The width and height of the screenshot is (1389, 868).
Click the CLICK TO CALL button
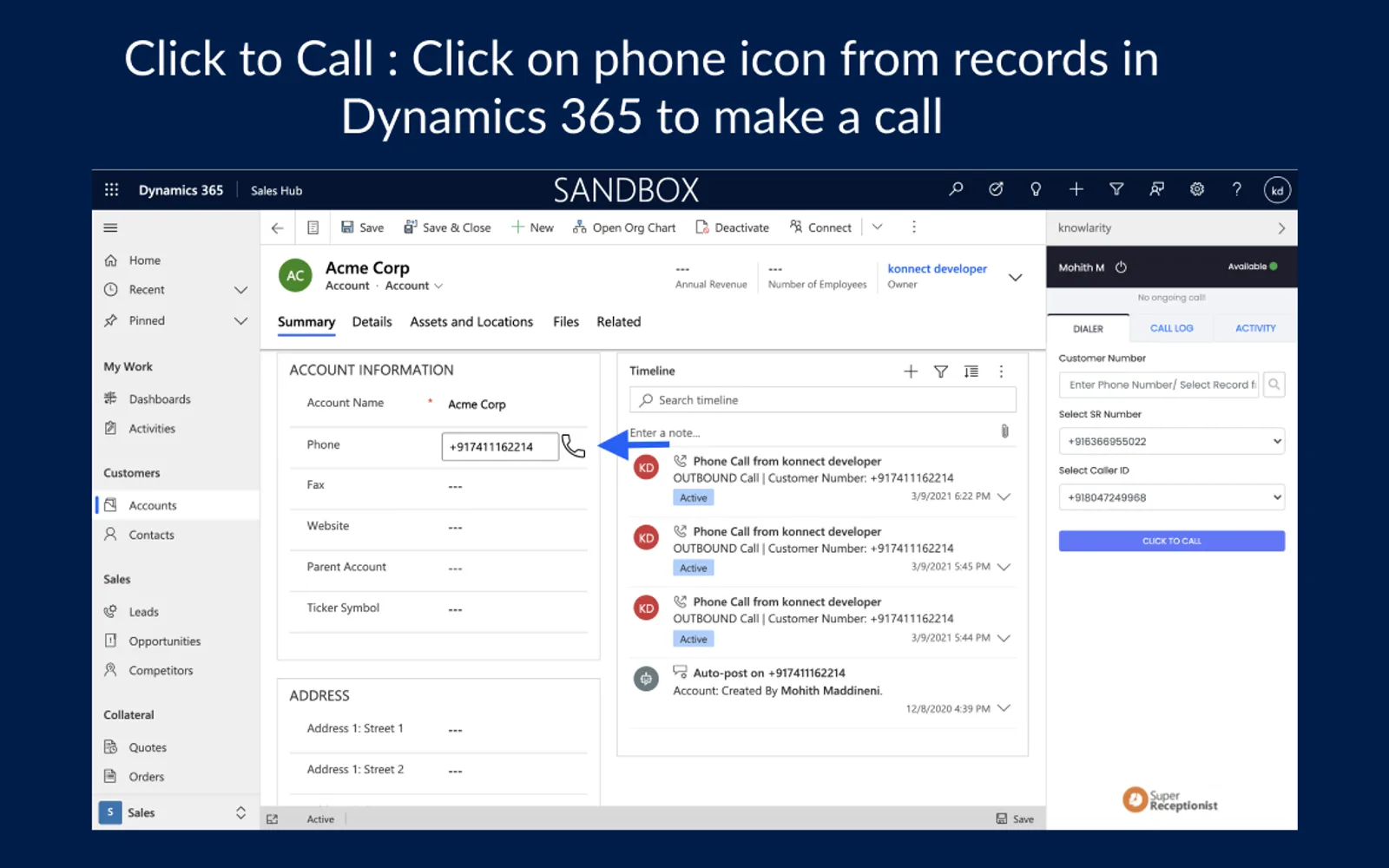point(1171,541)
